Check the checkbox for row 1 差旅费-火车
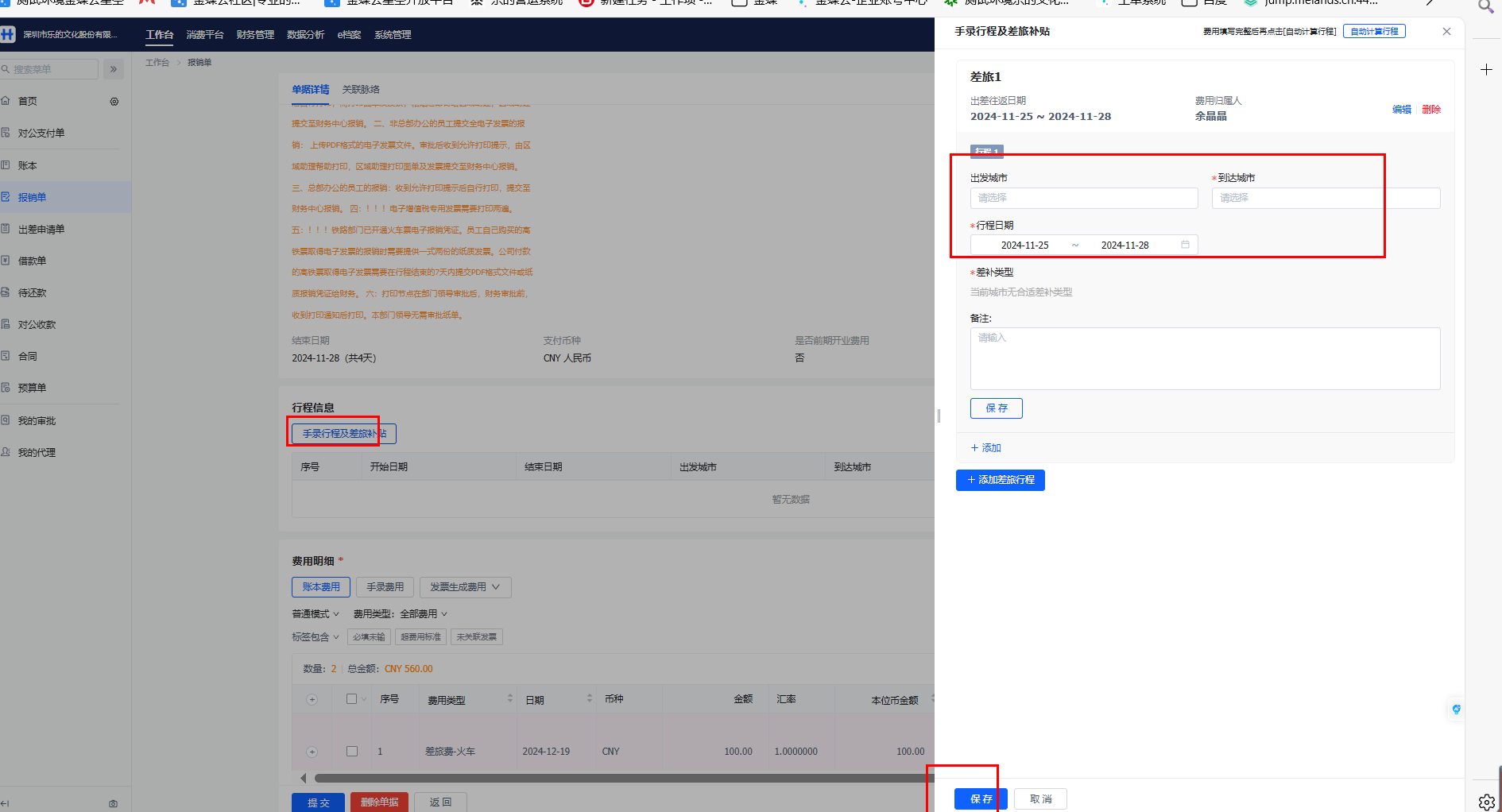1502x812 pixels. 352,751
